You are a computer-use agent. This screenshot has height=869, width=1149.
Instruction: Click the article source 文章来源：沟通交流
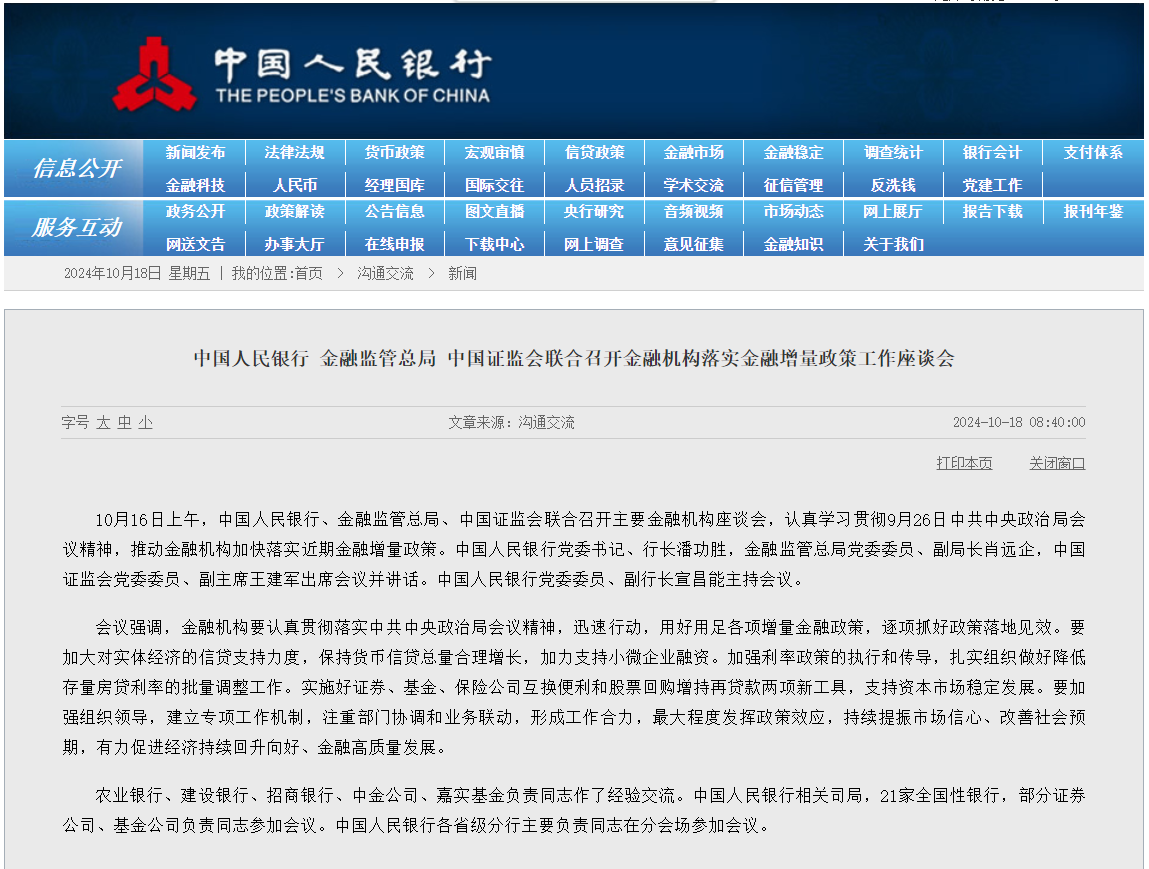[x=511, y=423]
